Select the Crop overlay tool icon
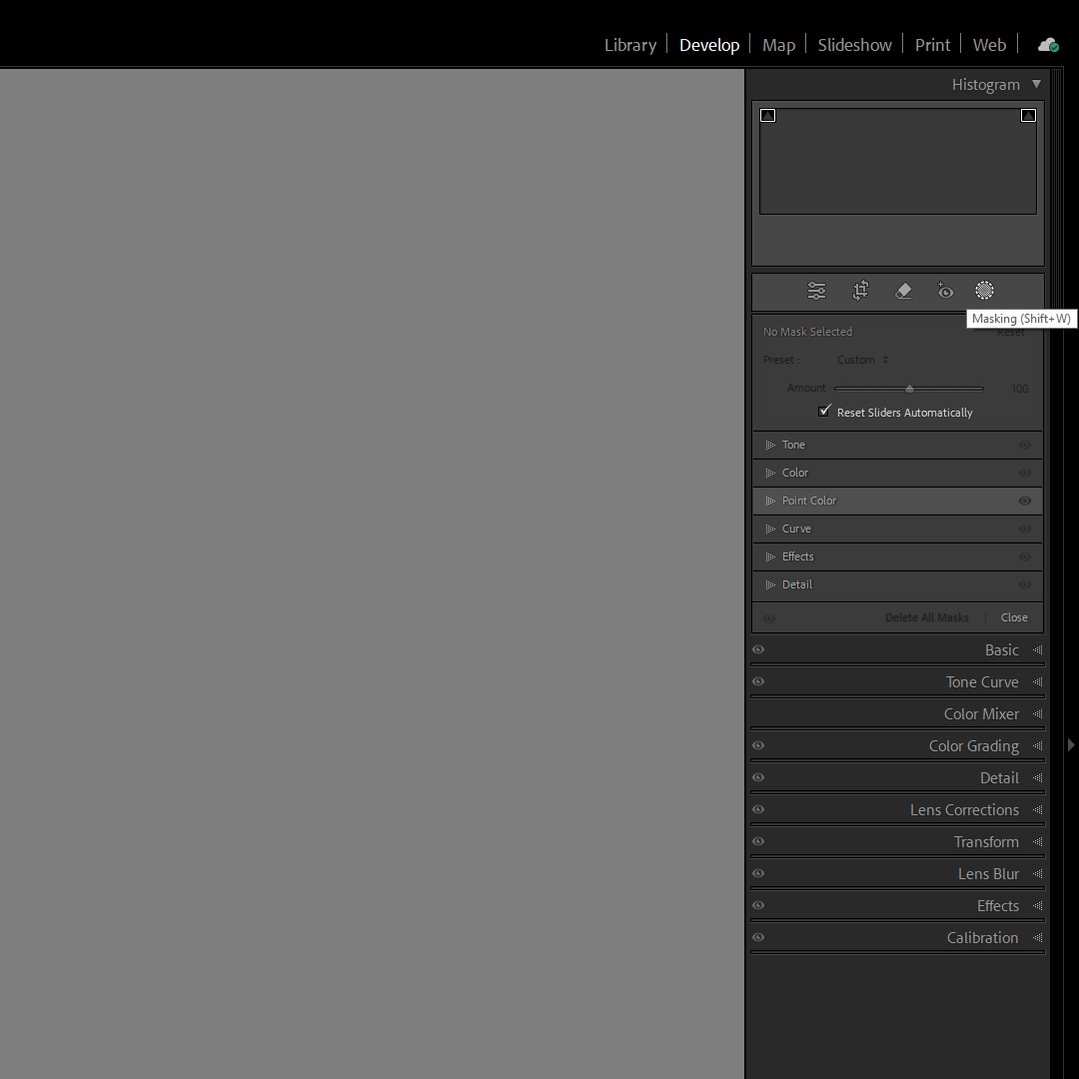The height and width of the screenshot is (1079, 1079). pyautogui.click(x=860, y=291)
